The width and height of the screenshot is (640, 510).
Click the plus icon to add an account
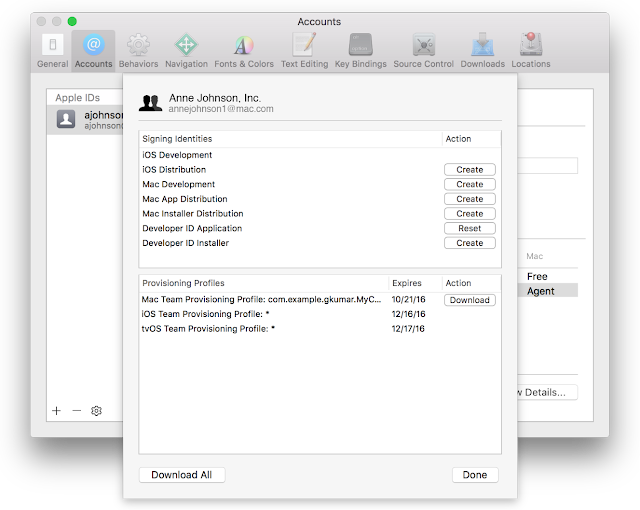coord(57,410)
